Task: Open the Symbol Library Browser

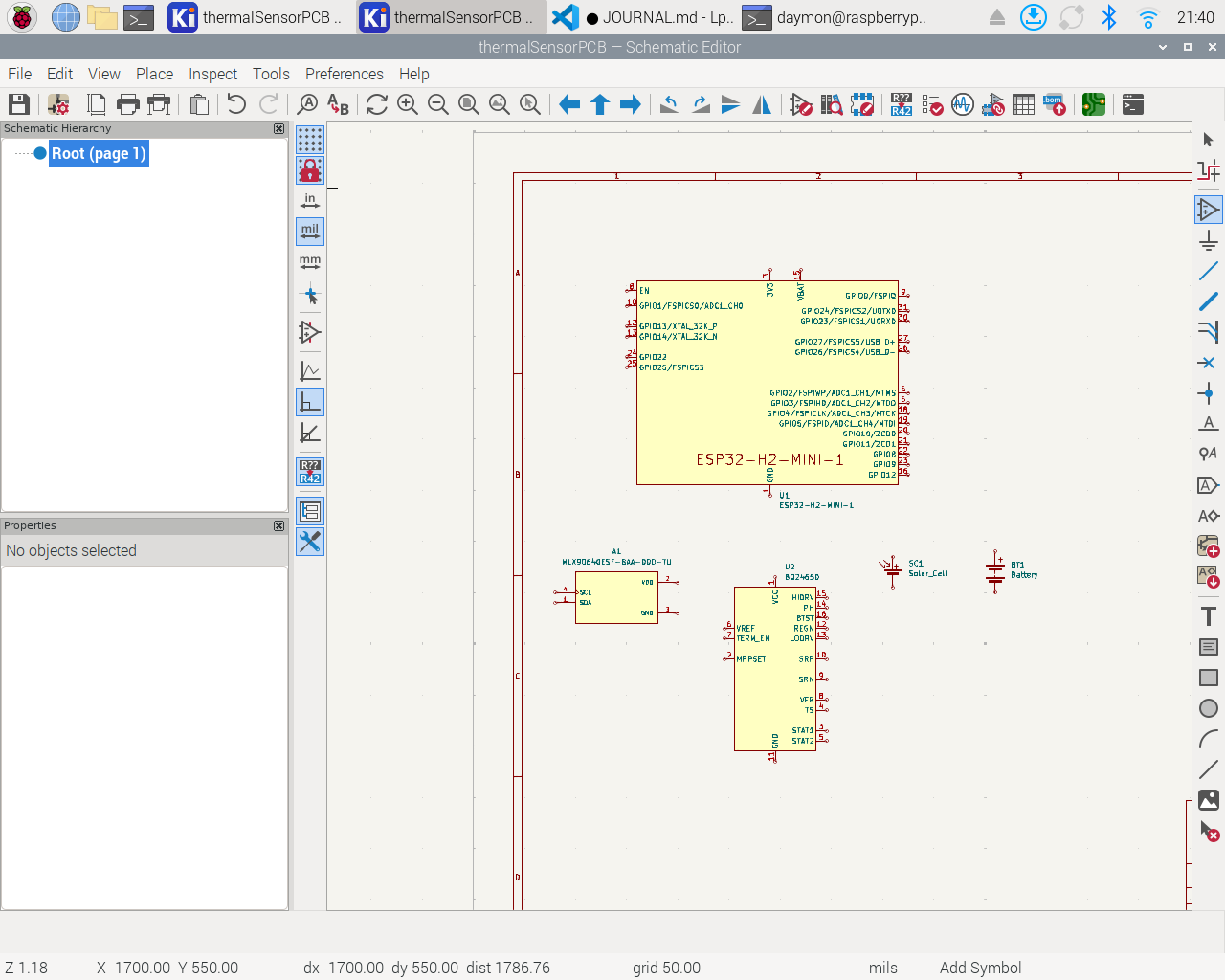Action: point(832,104)
